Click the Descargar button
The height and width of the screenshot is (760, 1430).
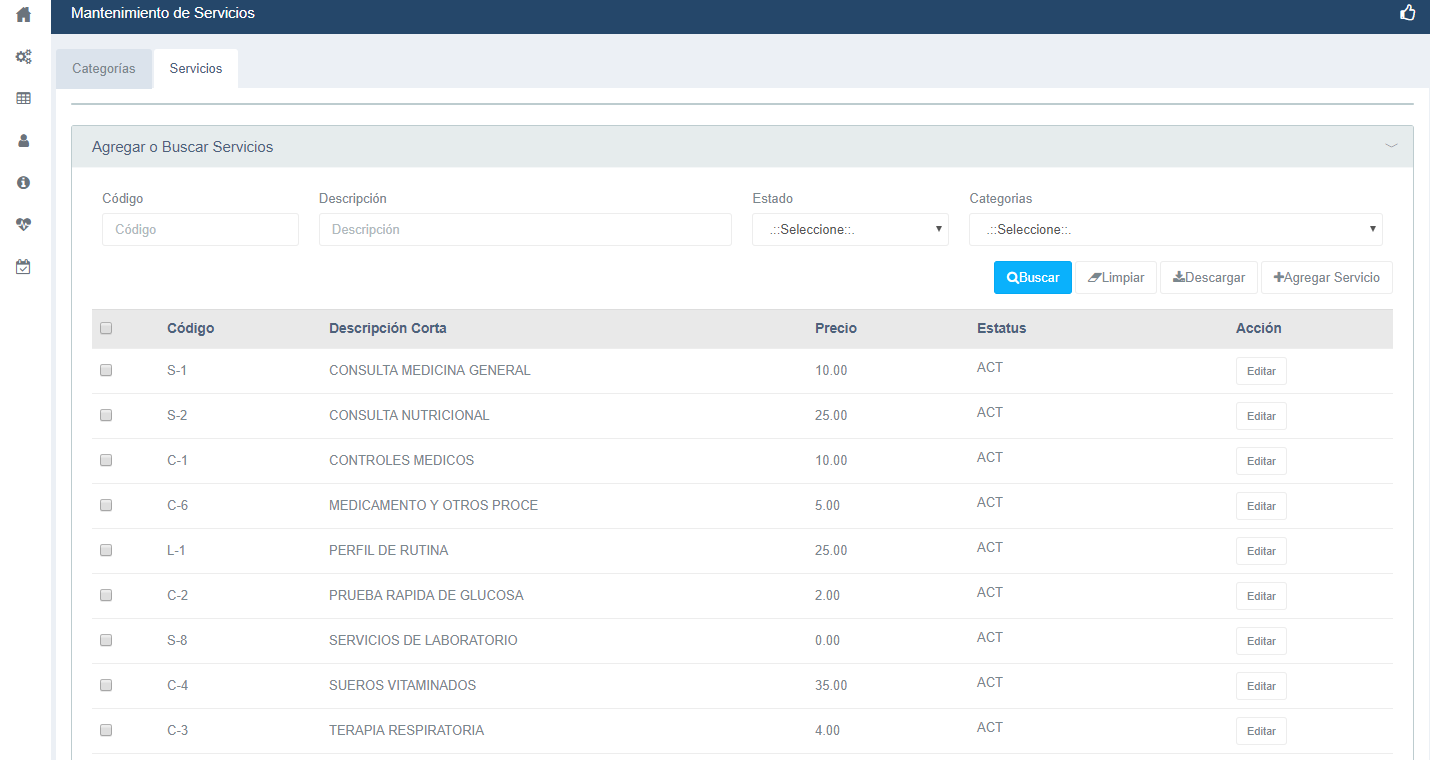[x=1209, y=278]
